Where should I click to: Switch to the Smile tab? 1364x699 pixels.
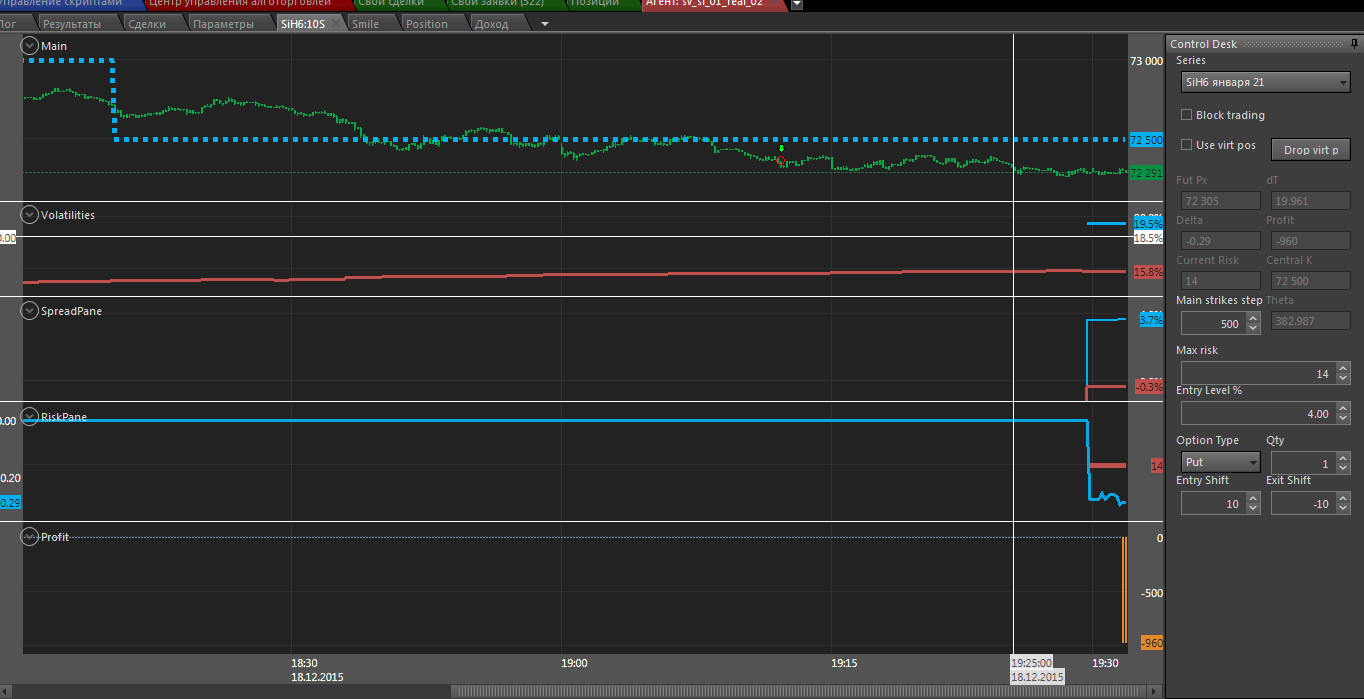pos(365,24)
